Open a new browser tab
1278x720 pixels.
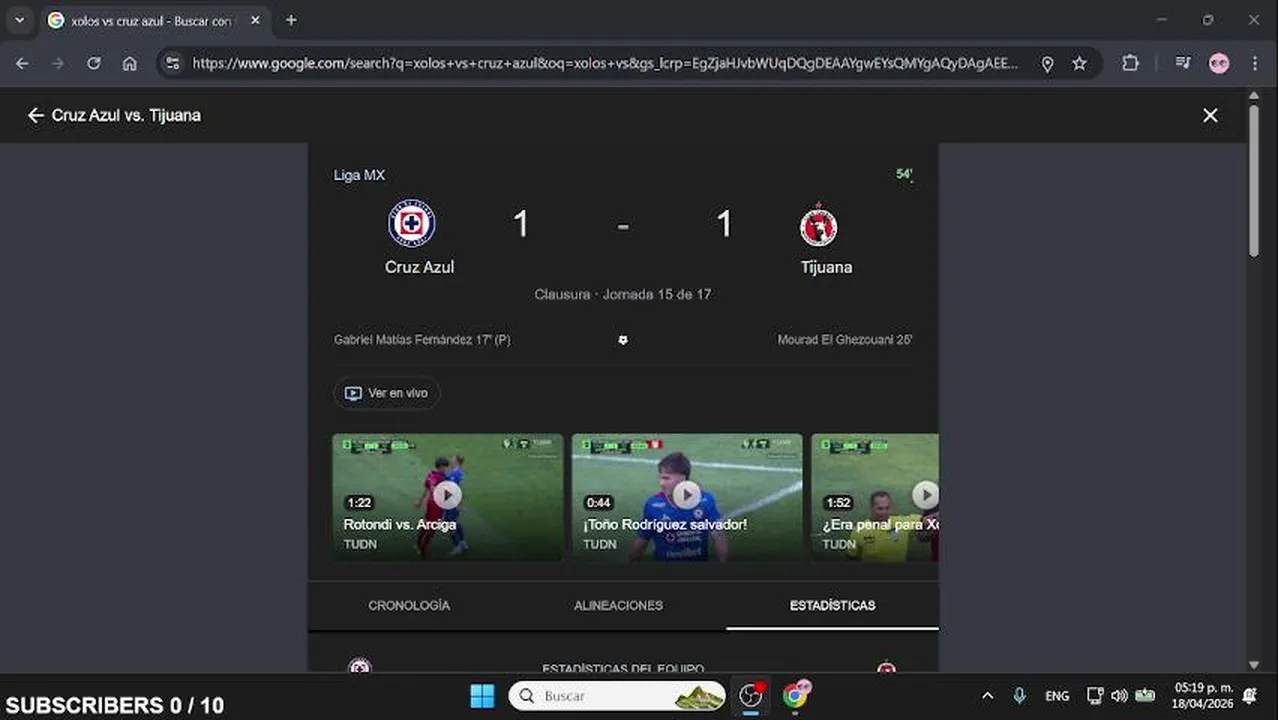pyautogui.click(x=291, y=20)
